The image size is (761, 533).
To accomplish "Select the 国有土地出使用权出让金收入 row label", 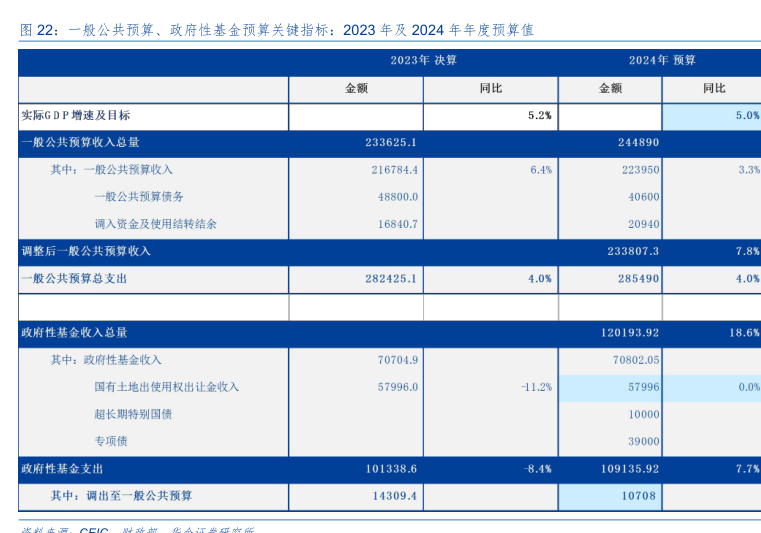I will point(166,387).
